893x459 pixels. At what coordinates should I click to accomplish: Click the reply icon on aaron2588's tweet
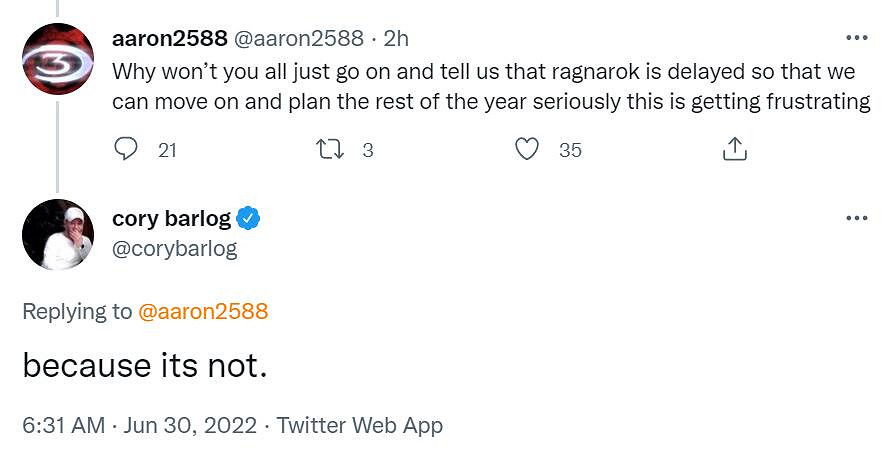tap(125, 150)
